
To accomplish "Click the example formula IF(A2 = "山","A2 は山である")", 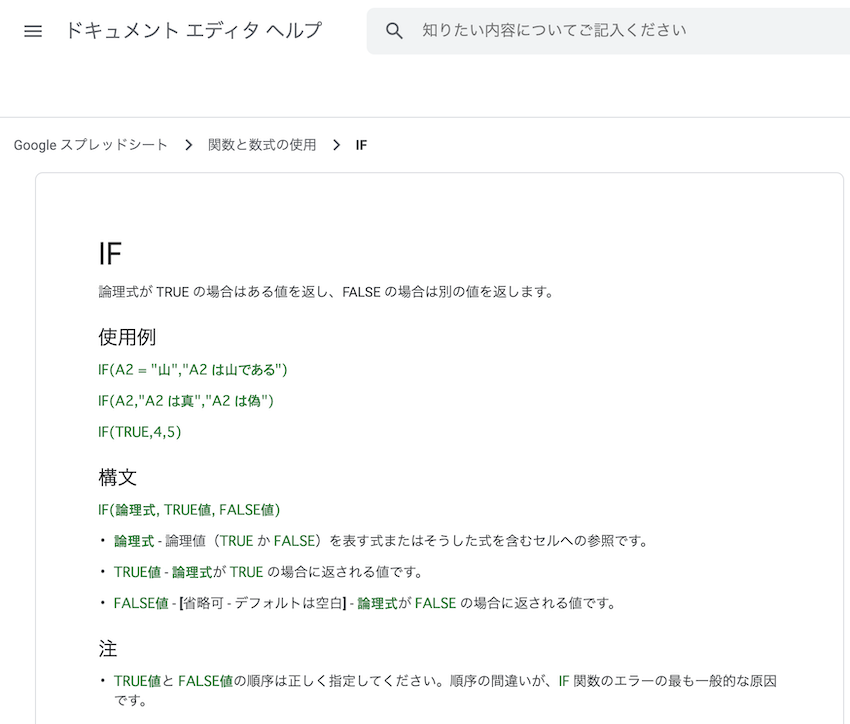I will point(193,370).
